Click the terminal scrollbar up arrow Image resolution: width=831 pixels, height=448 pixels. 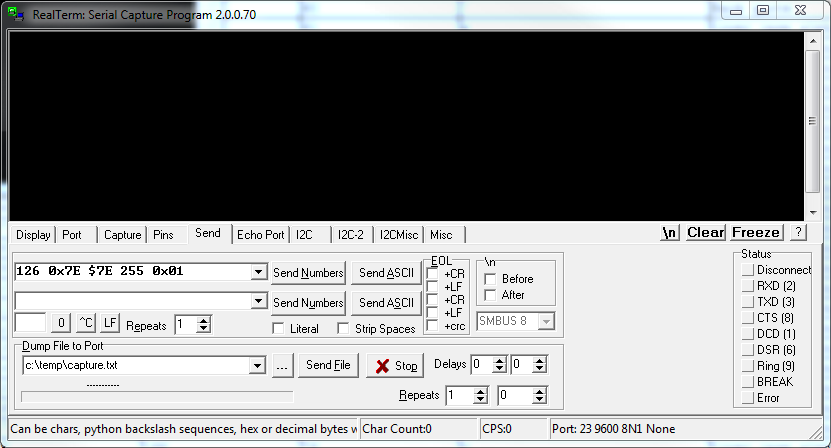[x=813, y=40]
